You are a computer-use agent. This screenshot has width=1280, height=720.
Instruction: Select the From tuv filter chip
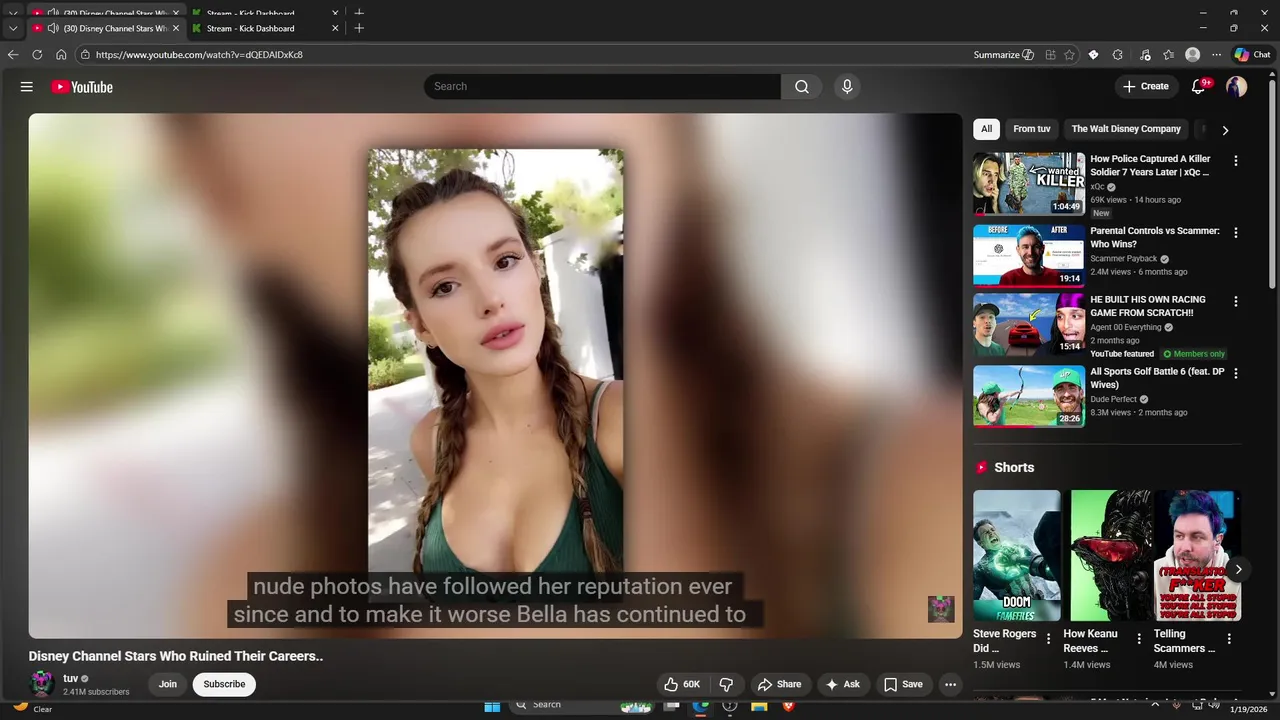[1032, 129]
